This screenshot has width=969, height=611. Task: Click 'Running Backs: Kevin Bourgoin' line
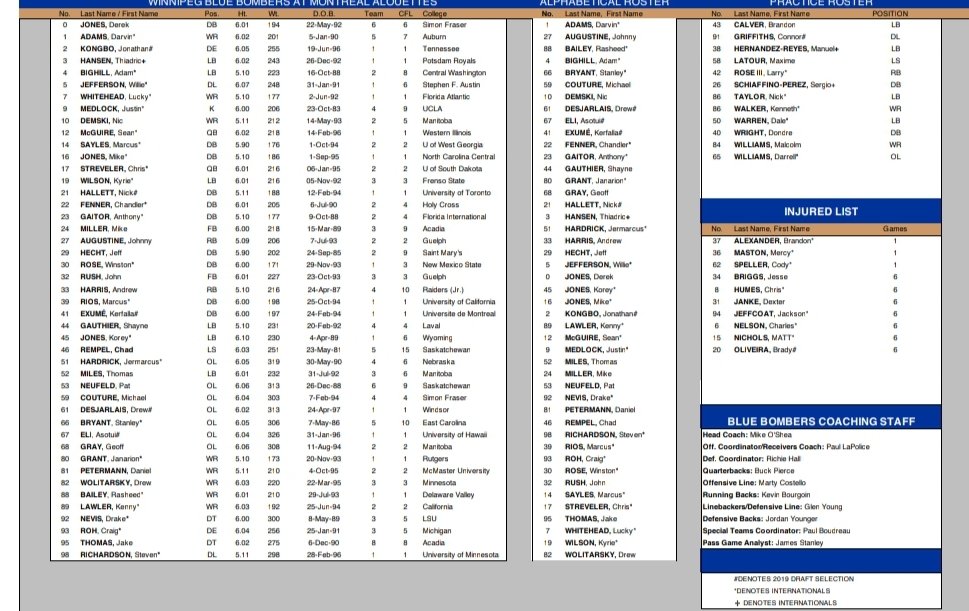(756, 495)
